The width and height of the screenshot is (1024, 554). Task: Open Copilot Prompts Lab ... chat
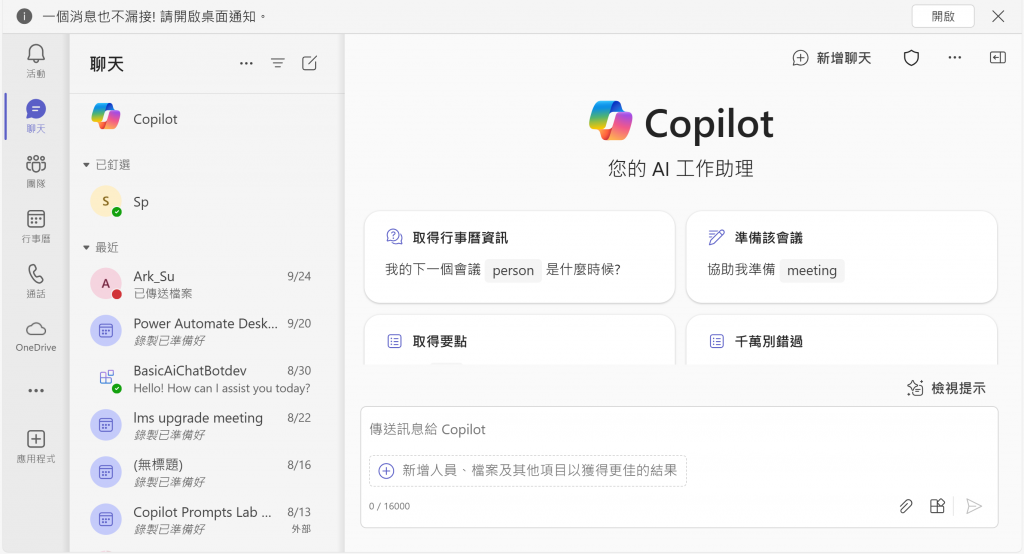pos(206,519)
